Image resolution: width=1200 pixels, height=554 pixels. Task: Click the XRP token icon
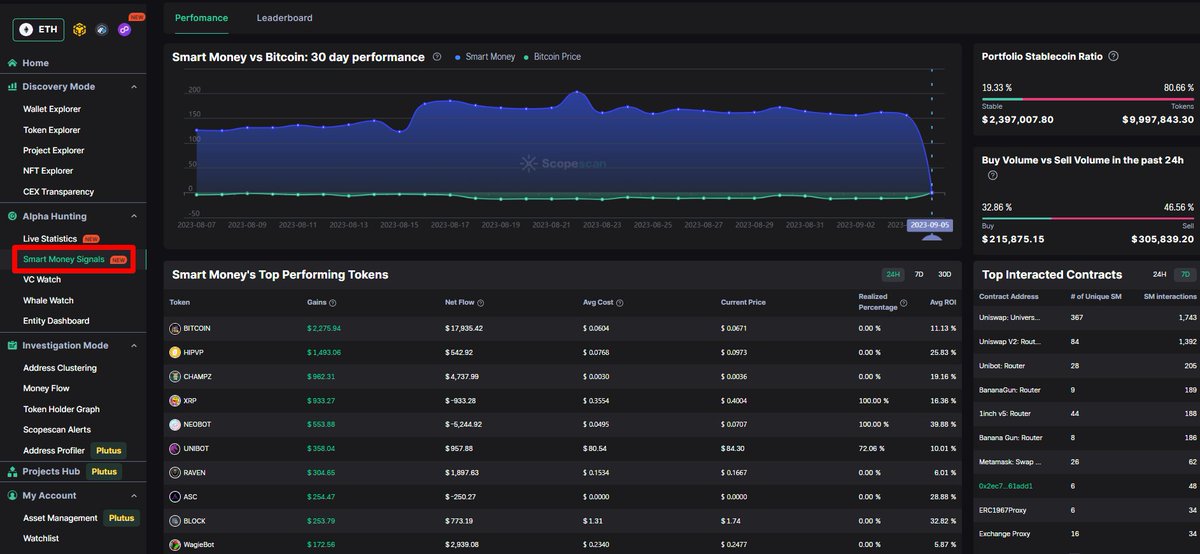point(175,400)
